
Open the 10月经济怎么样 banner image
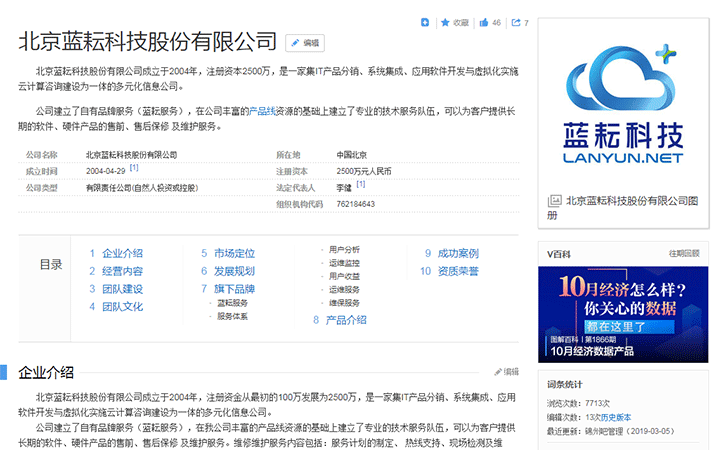[x=623, y=315]
